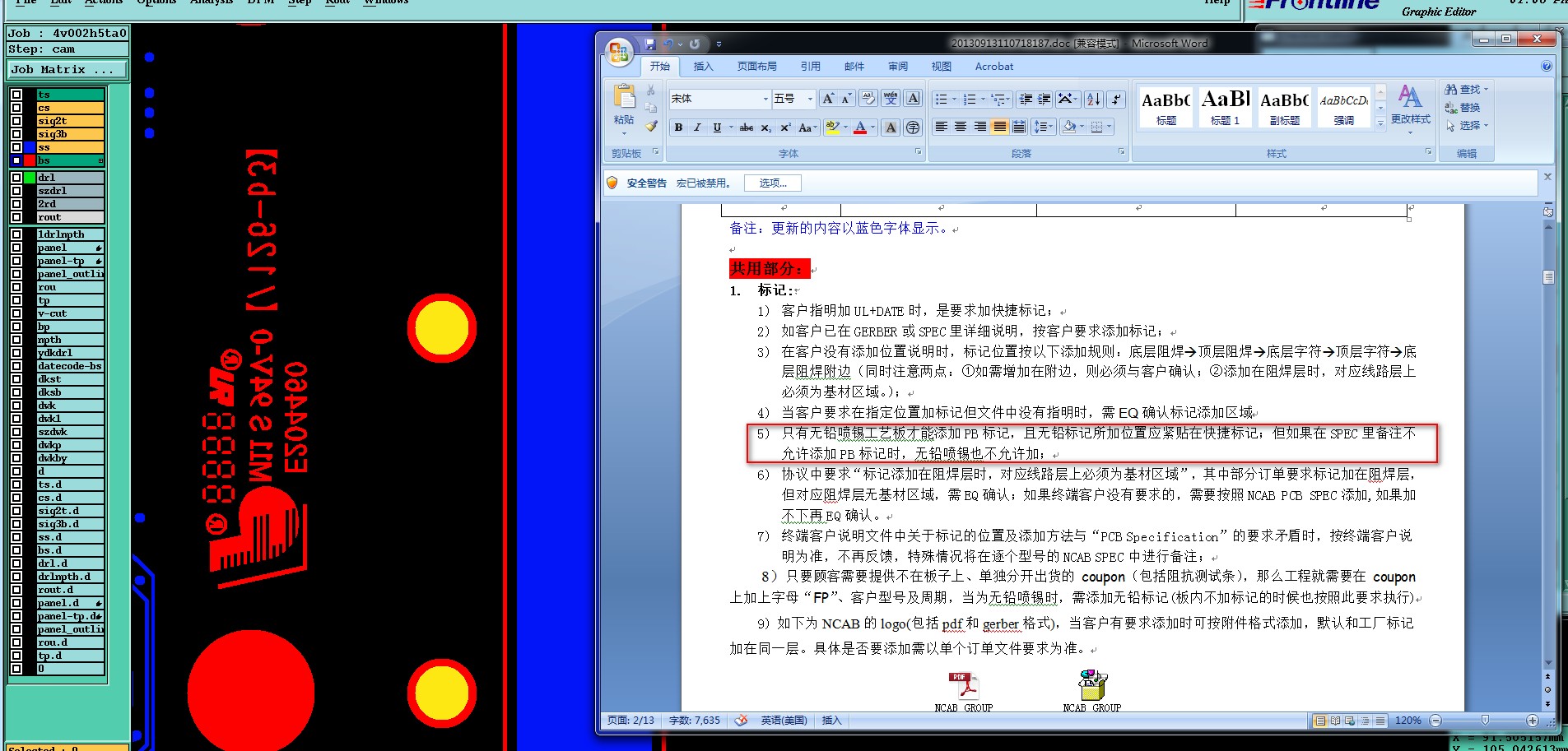The height and width of the screenshot is (751, 1568).
Task: Click the 替换 replace button
Action: [1463, 108]
